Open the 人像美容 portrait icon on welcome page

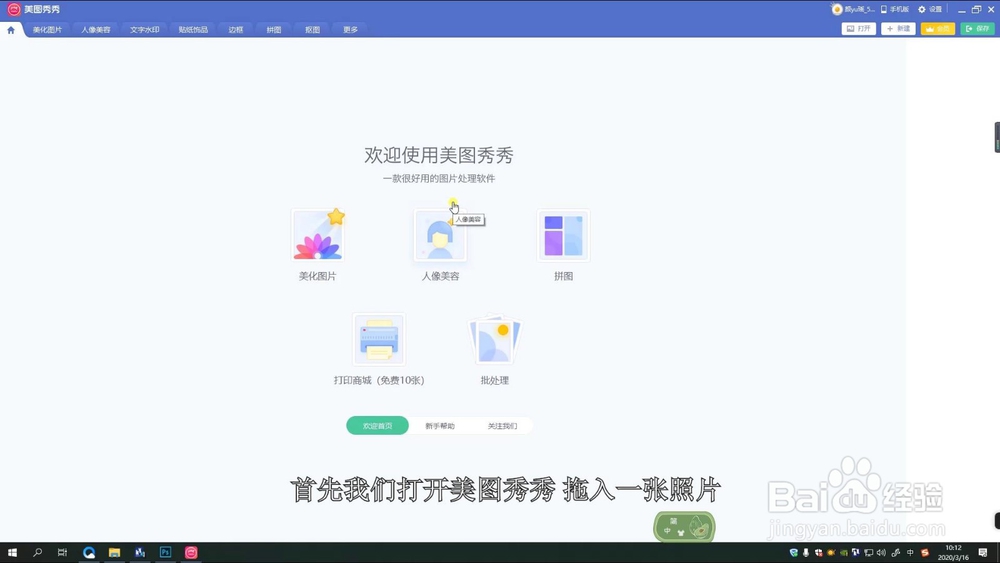440,235
